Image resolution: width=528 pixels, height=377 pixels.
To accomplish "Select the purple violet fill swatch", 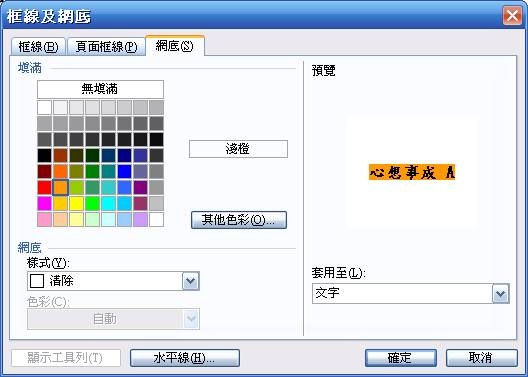I will point(140,187).
